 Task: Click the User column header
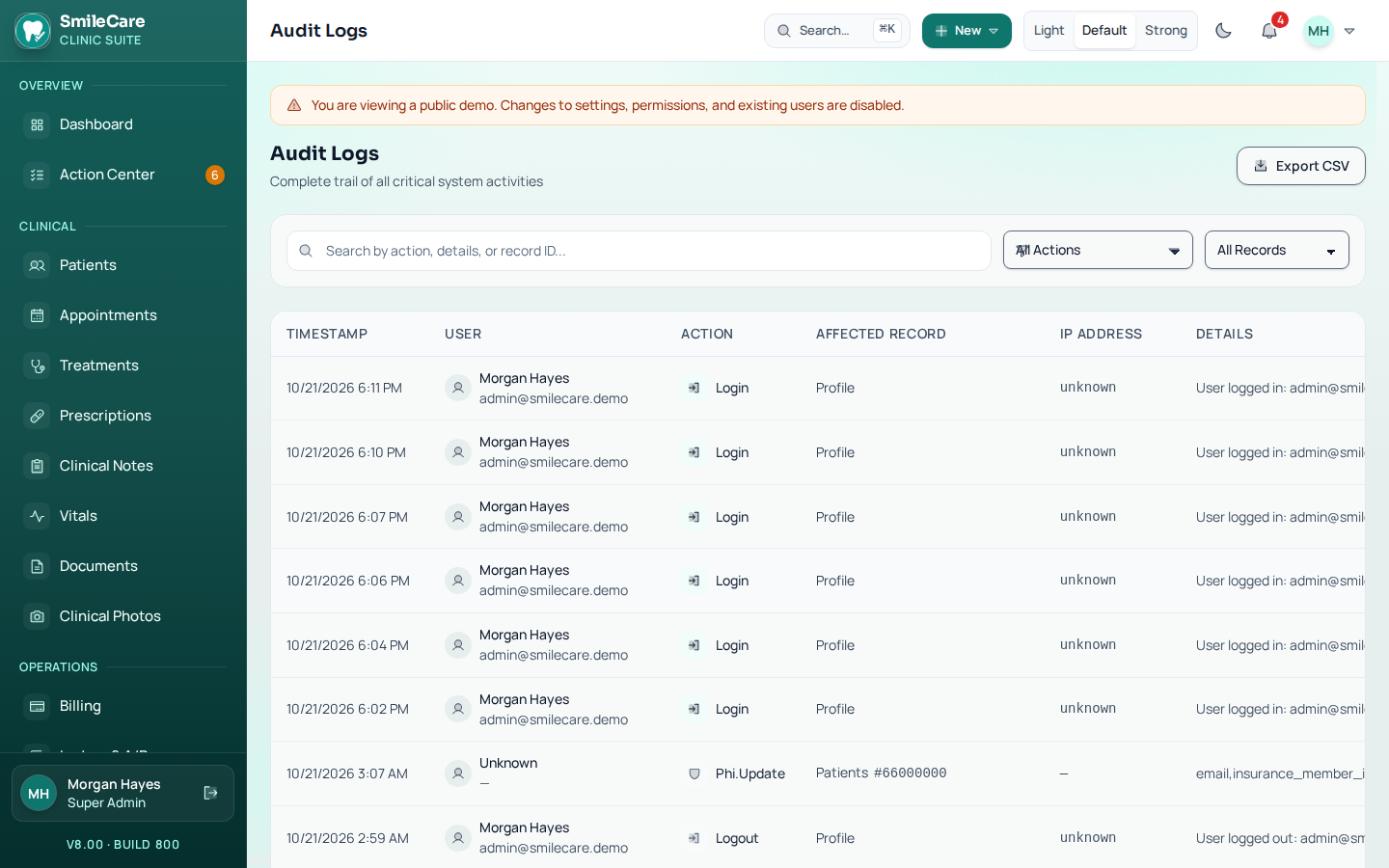coord(463,334)
